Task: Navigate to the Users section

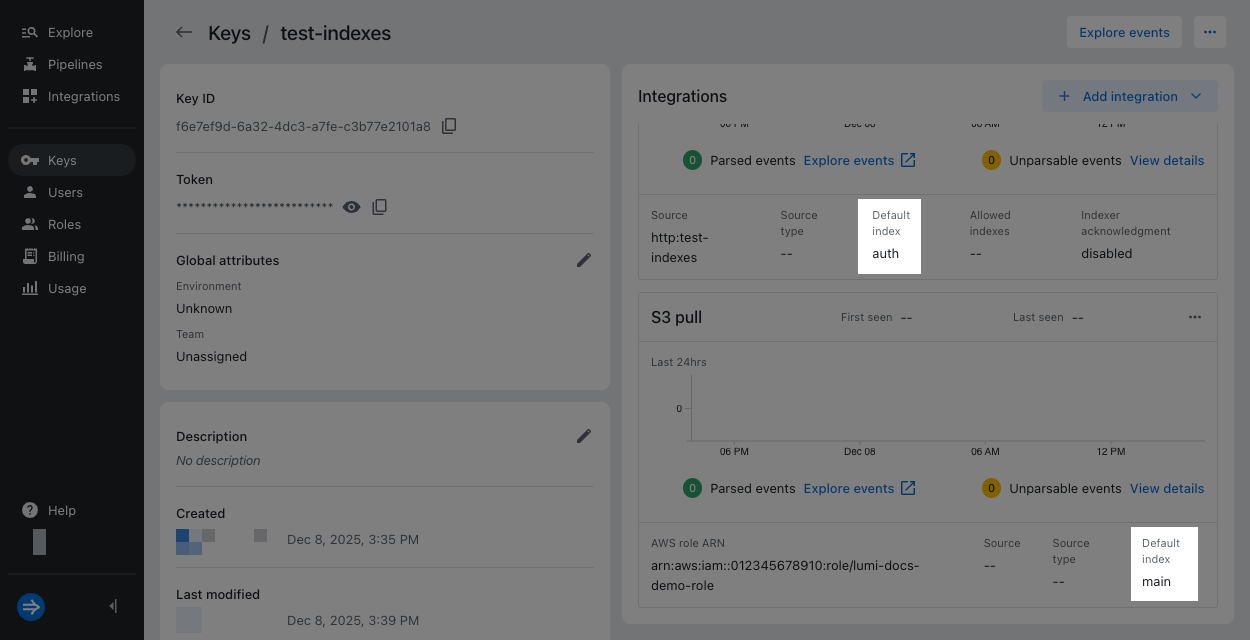Action: (65, 192)
